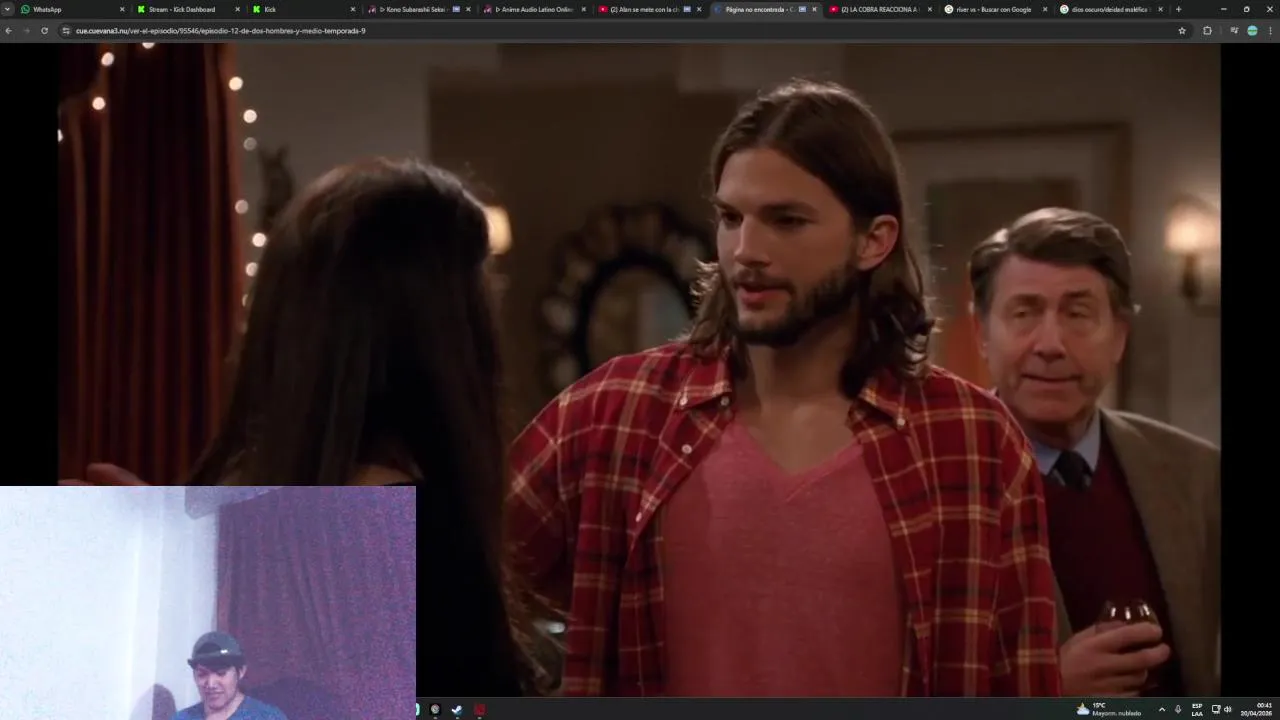Close the Stream - Kick Dashboard tab
This screenshot has height=720, width=1280.
click(x=237, y=9)
